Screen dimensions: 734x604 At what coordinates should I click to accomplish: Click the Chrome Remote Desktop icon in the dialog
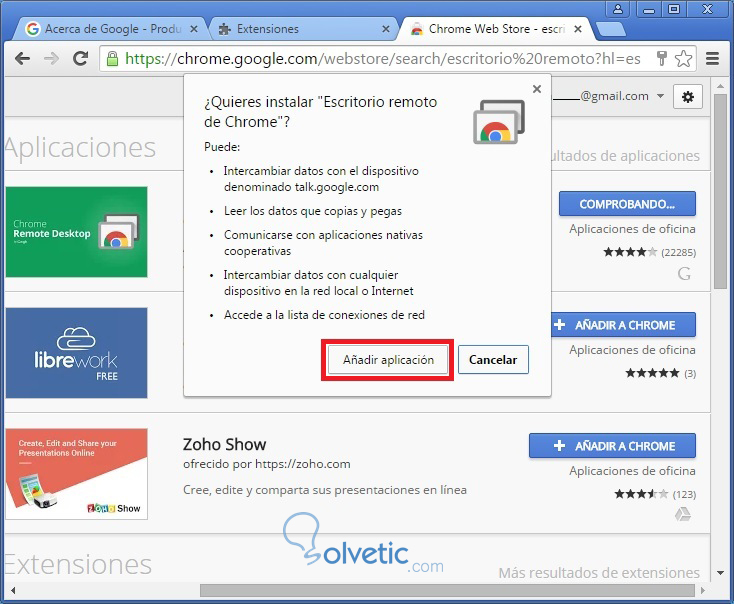click(499, 122)
